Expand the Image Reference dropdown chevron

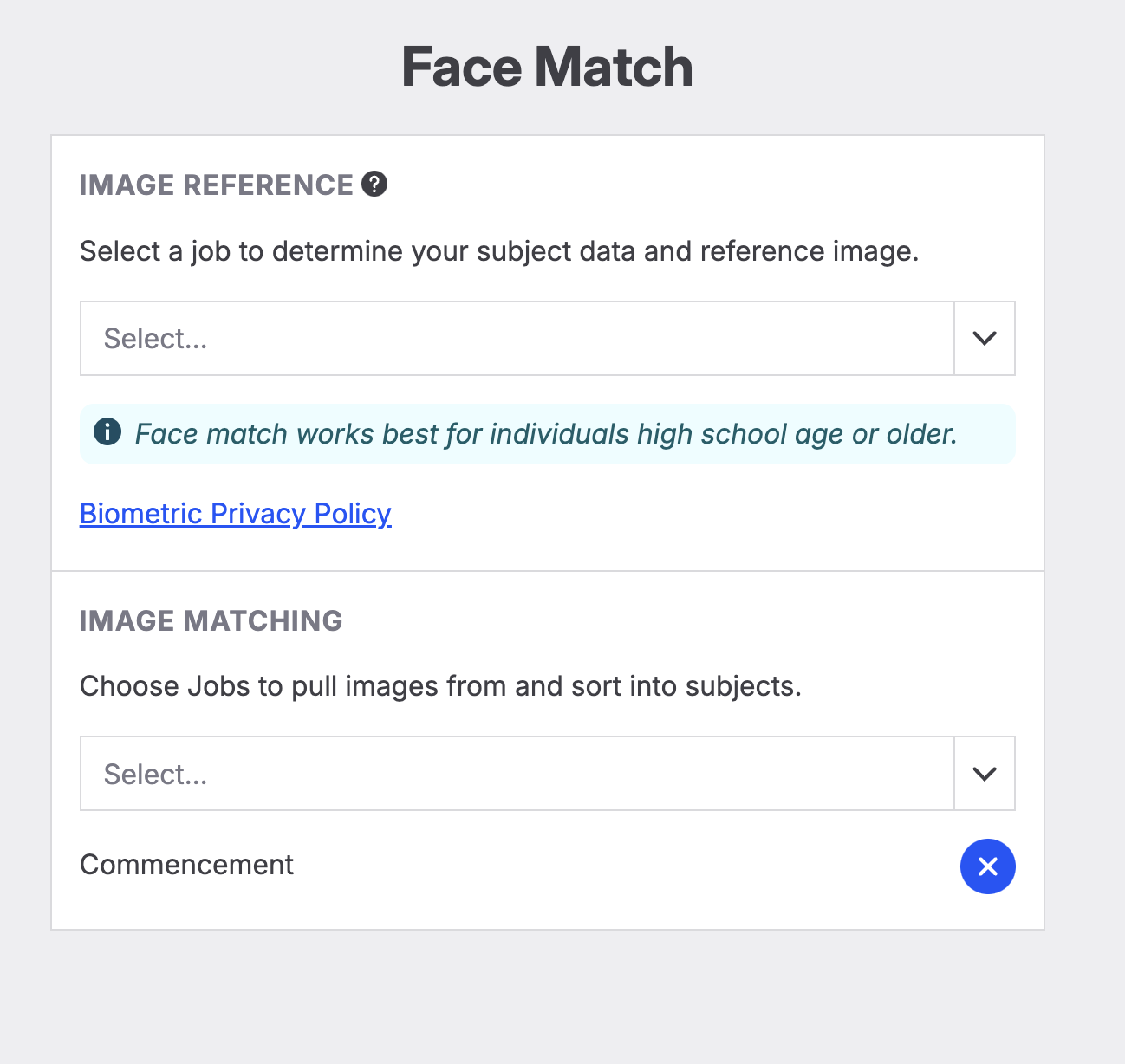pos(985,339)
